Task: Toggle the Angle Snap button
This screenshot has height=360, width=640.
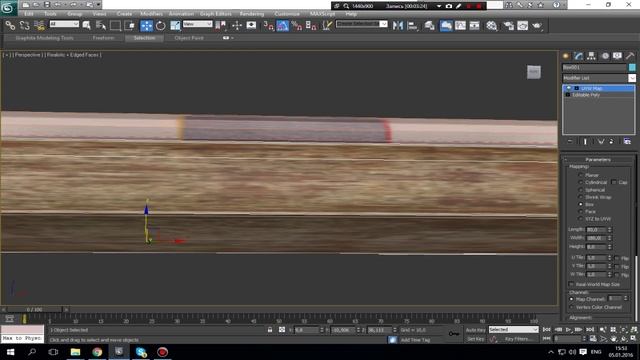Action: coord(282,26)
